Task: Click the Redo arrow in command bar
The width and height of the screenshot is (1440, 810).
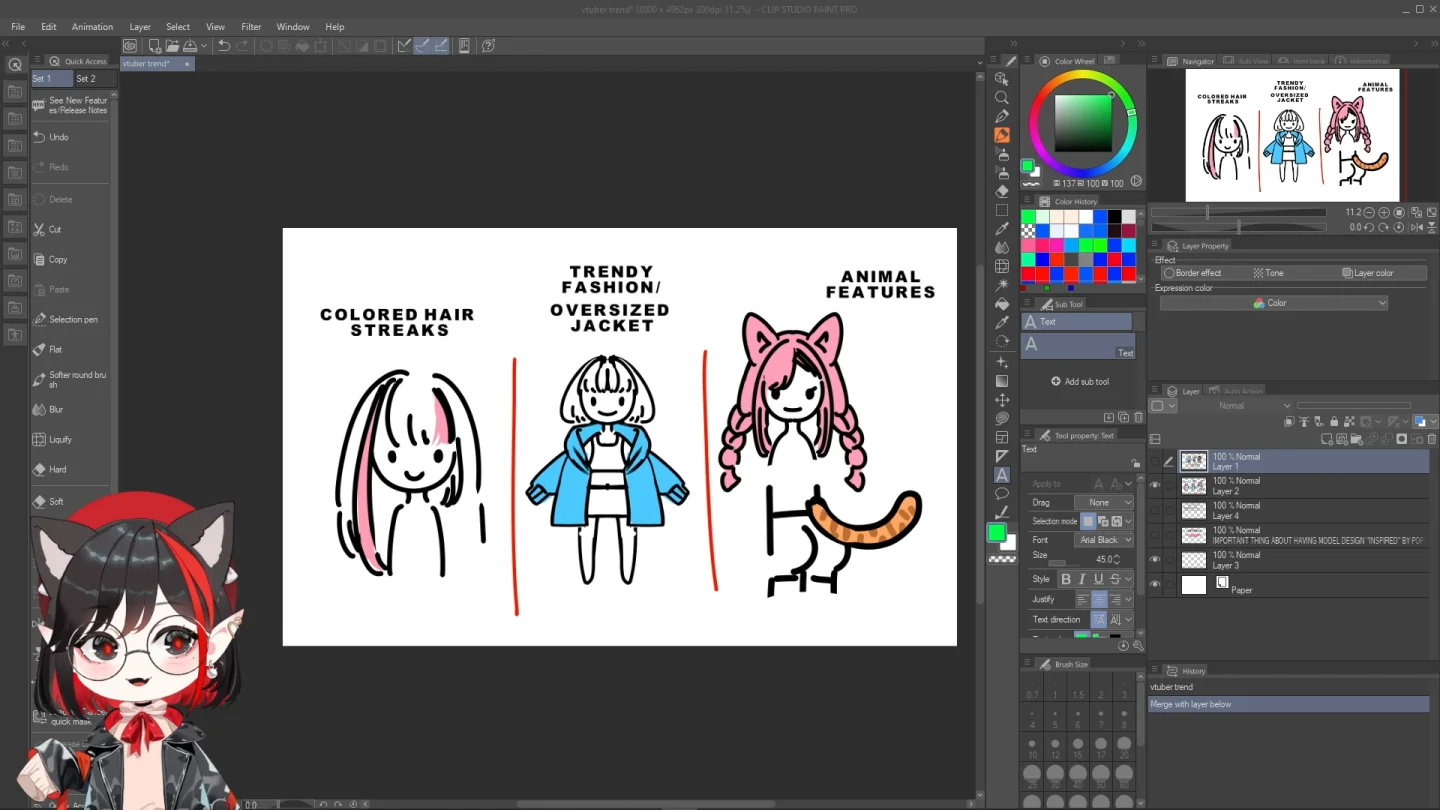Action: pyautogui.click(x=242, y=46)
